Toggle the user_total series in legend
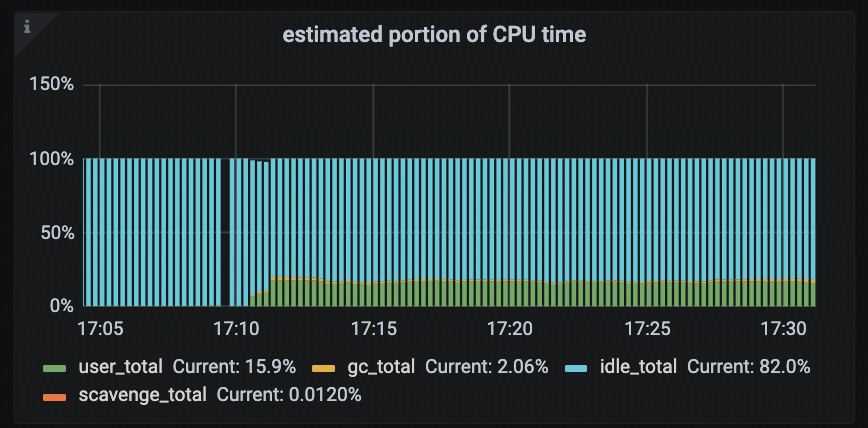The height and width of the screenshot is (428, 868). (120, 367)
